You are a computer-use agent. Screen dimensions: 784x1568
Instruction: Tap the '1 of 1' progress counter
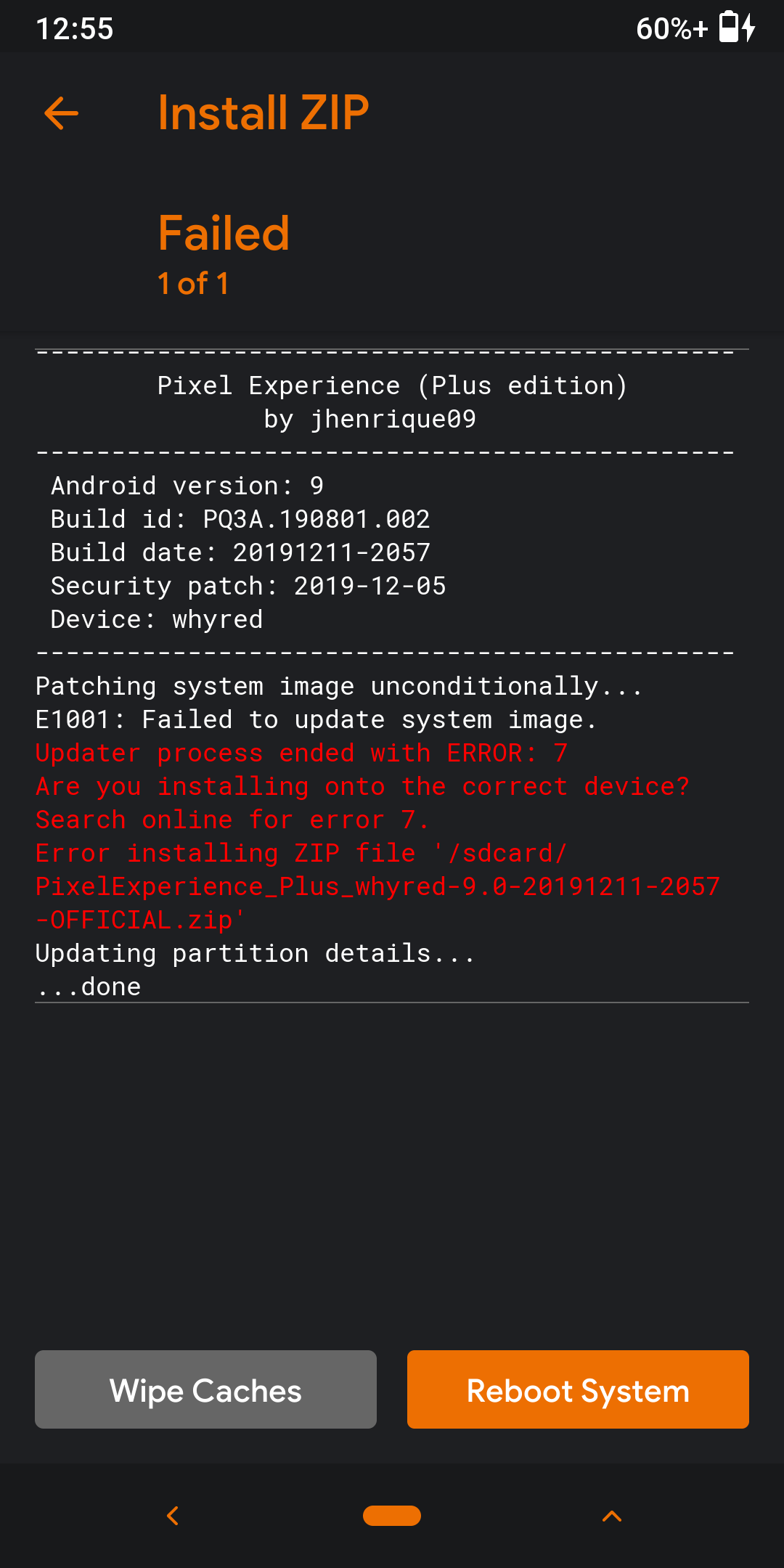[x=193, y=284]
